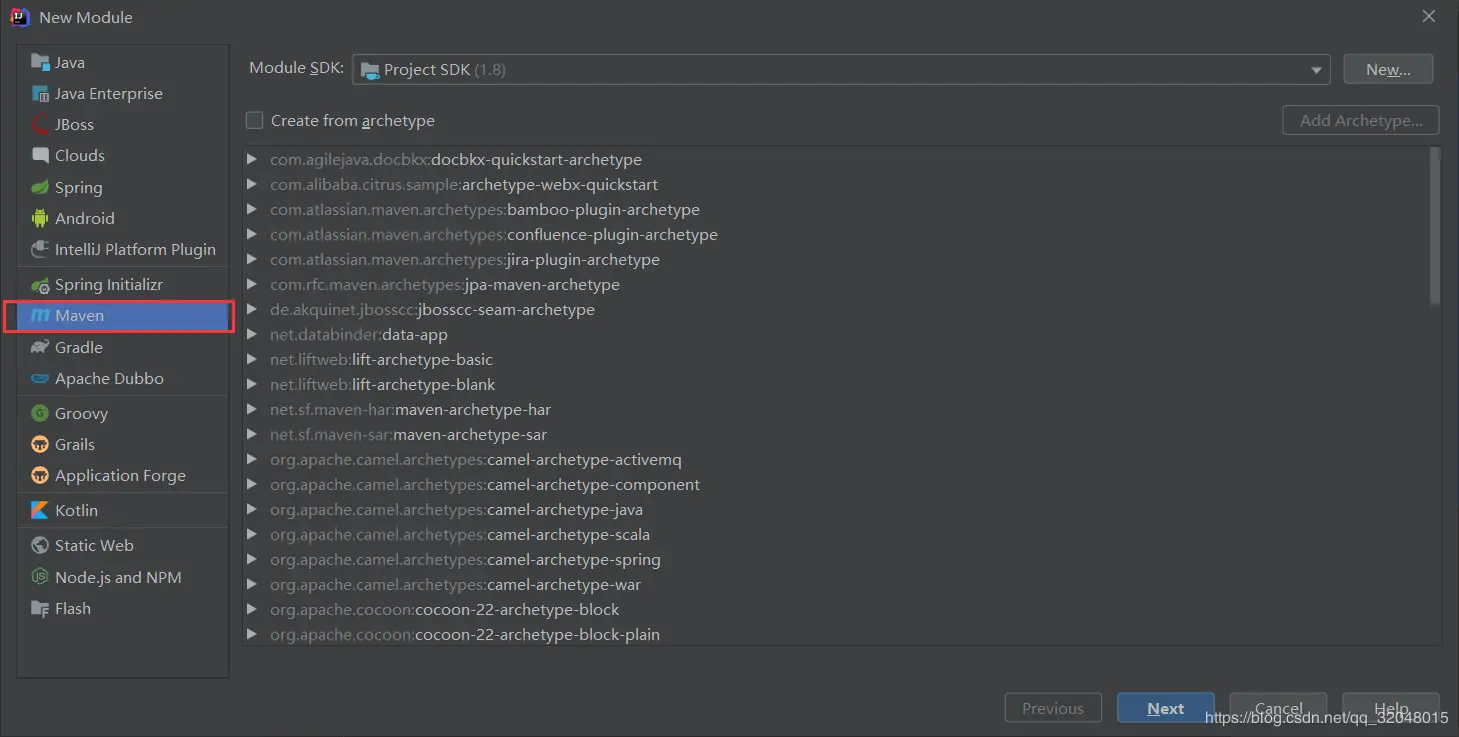Viewport: 1459px width, 737px height.
Task: Click the Maven icon in sidebar
Action: tap(40, 316)
